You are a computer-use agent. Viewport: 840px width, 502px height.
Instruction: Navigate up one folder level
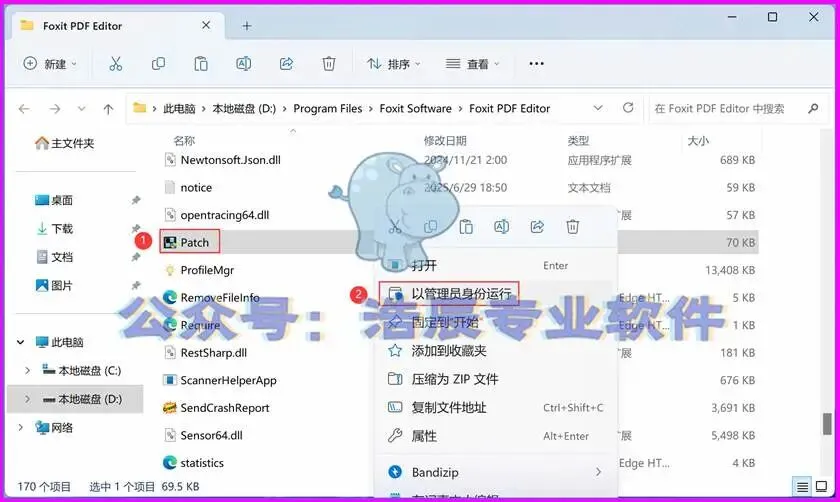(108, 109)
